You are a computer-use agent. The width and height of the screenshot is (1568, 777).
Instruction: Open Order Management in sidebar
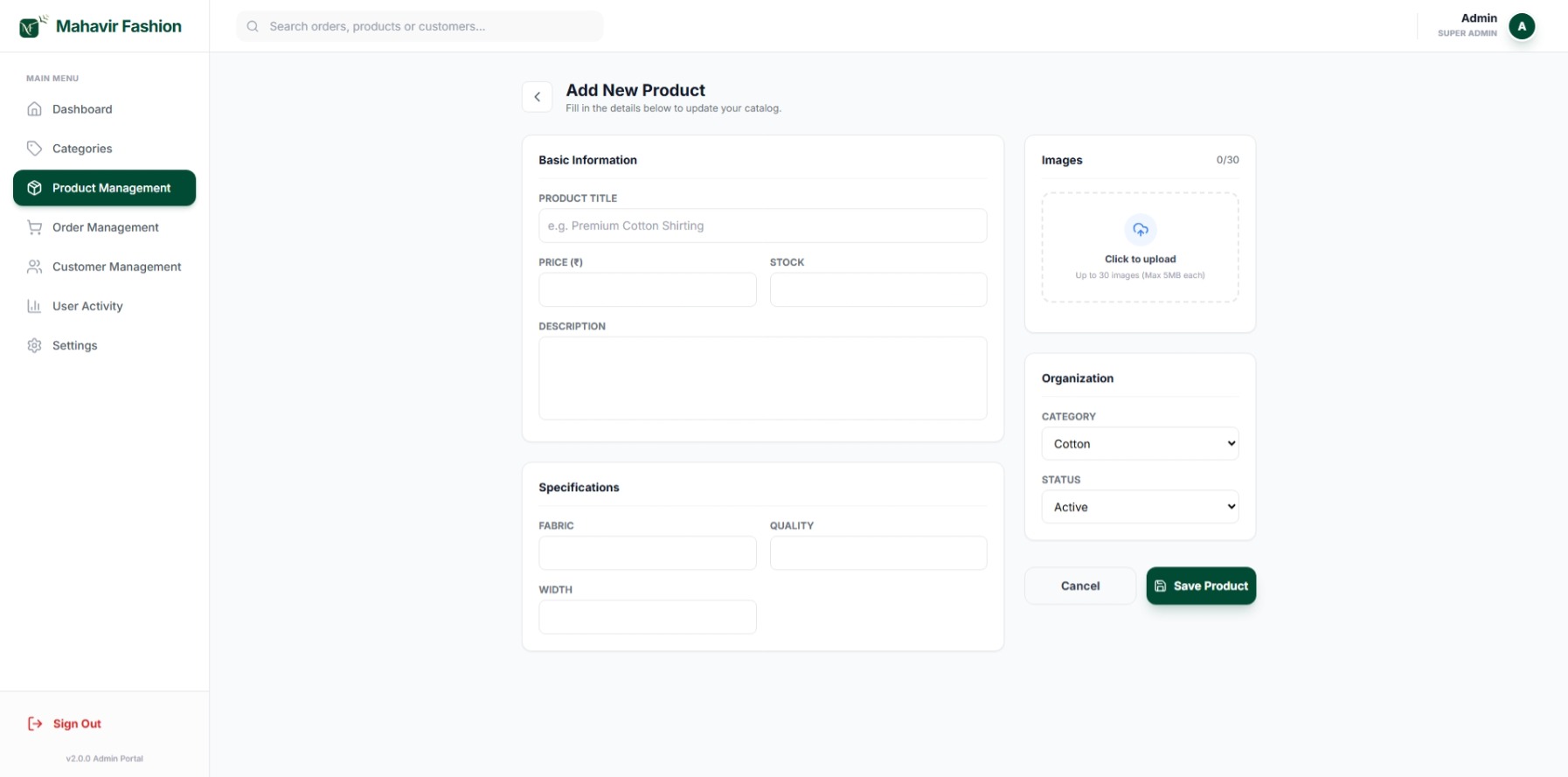coord(105,227)
